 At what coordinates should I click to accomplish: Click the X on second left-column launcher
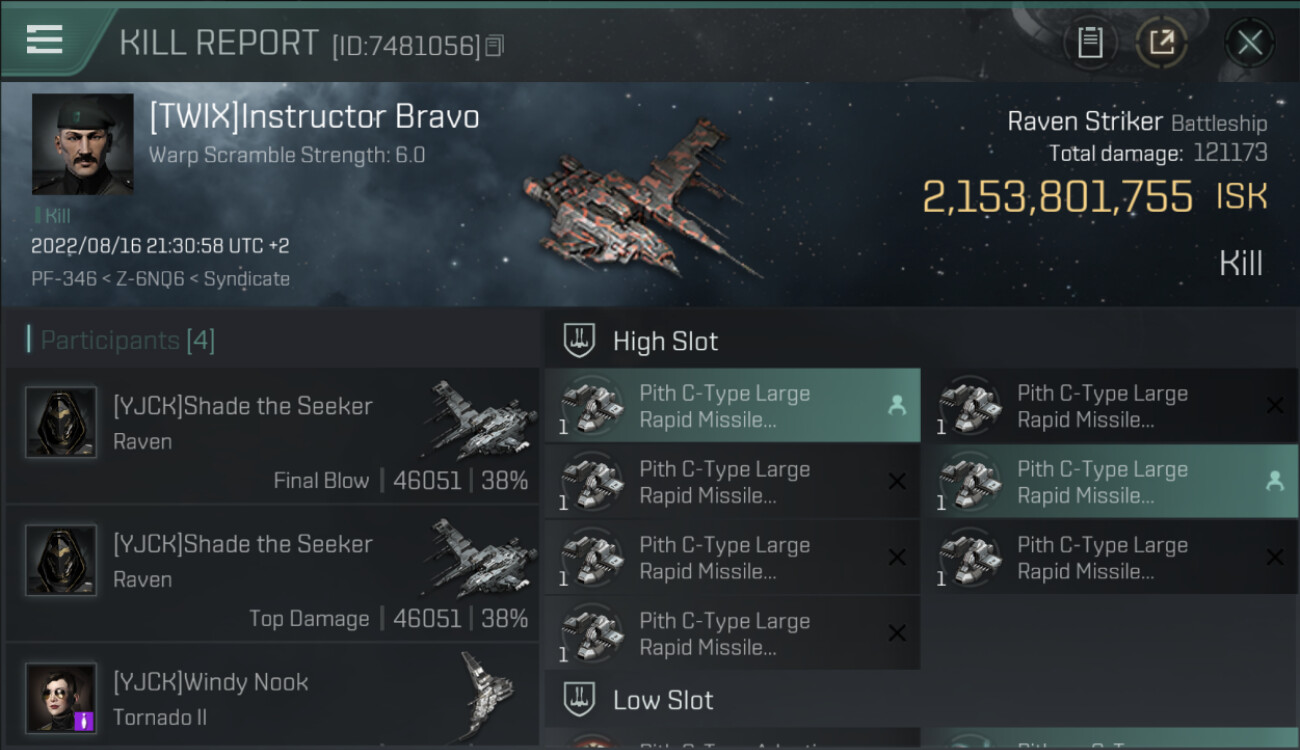click(897, 482)
